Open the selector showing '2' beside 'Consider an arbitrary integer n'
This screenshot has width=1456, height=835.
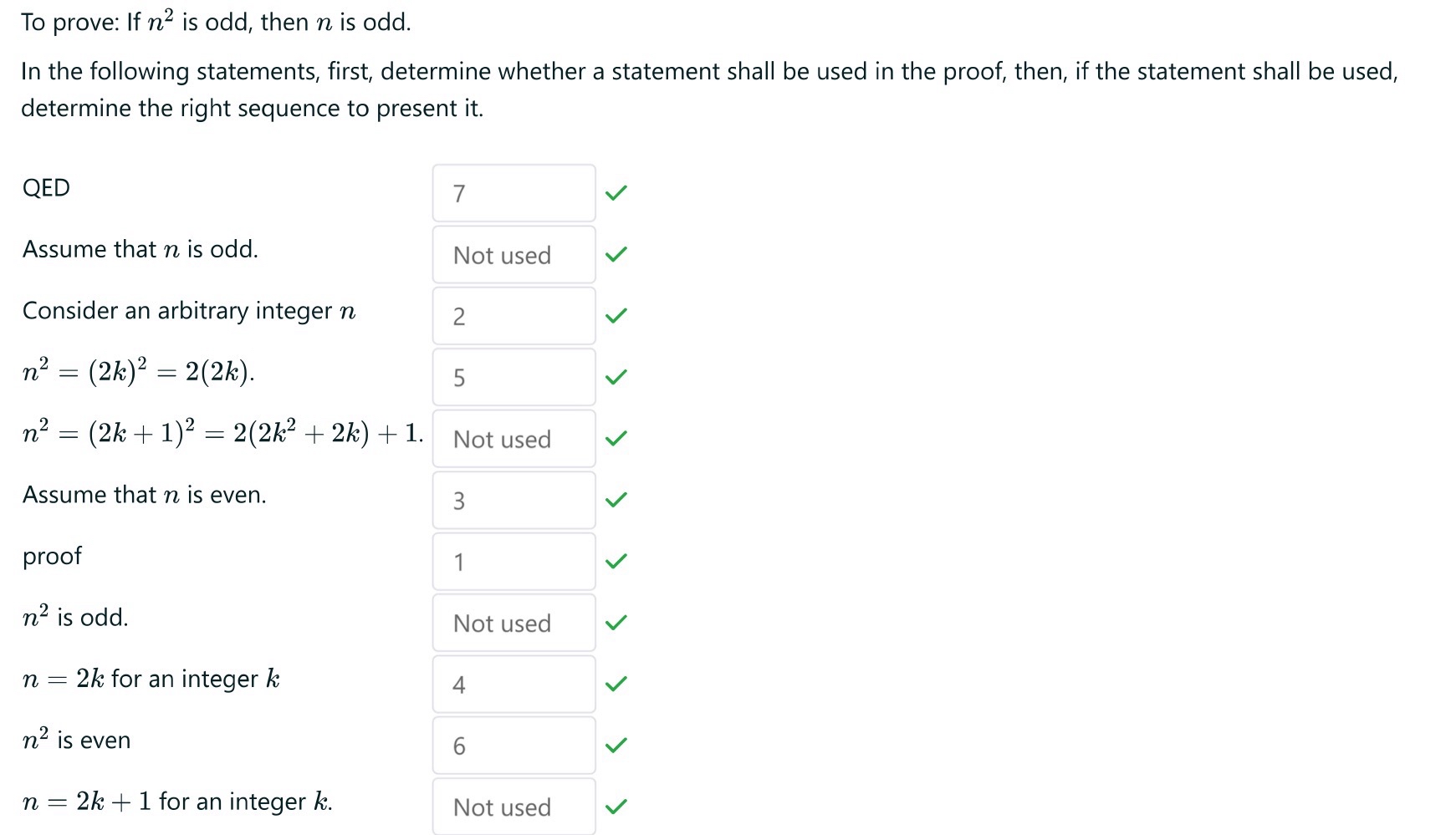click(513, 316)
